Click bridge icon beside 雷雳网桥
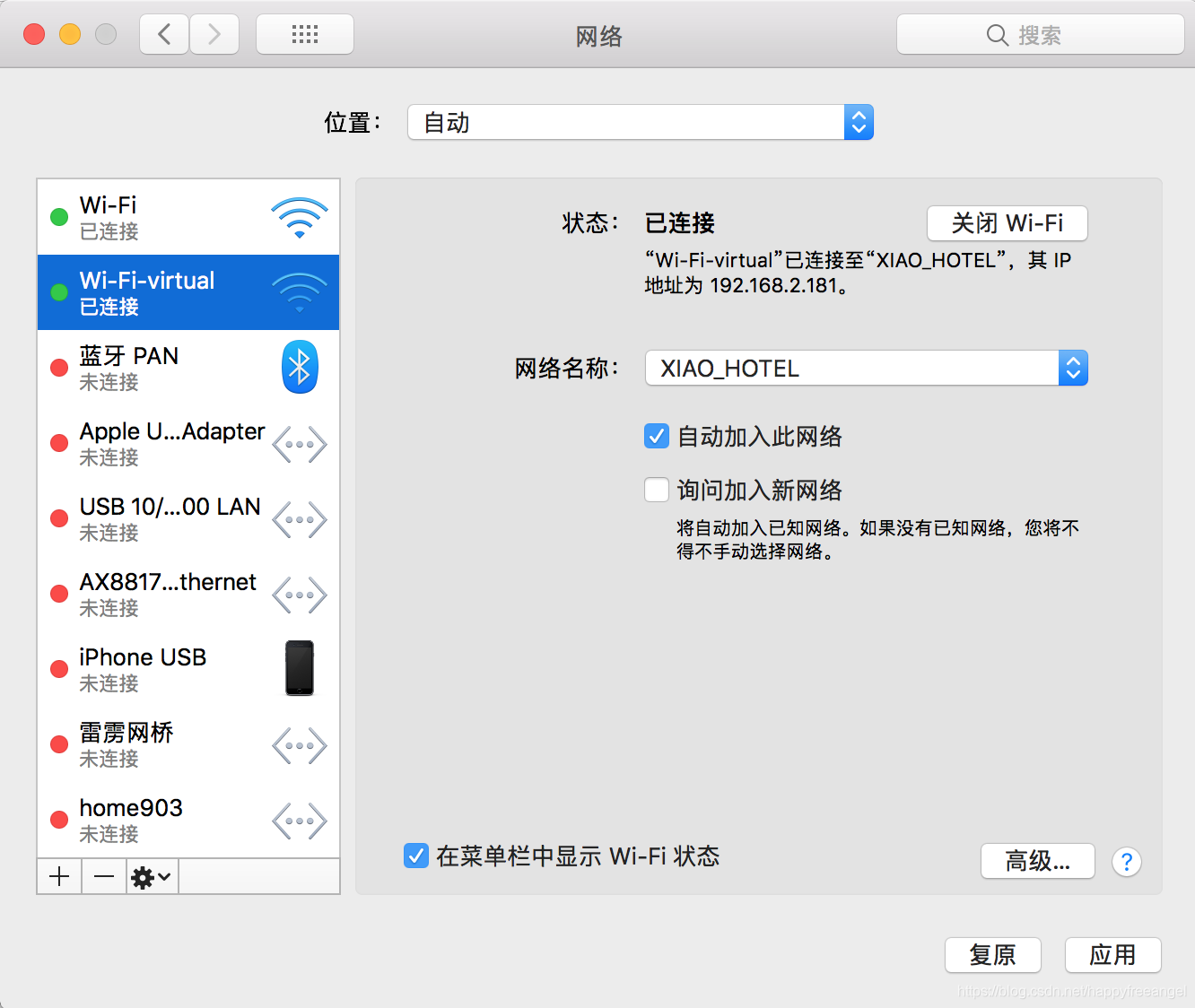1195x1008 pixels. click(300, 745)
